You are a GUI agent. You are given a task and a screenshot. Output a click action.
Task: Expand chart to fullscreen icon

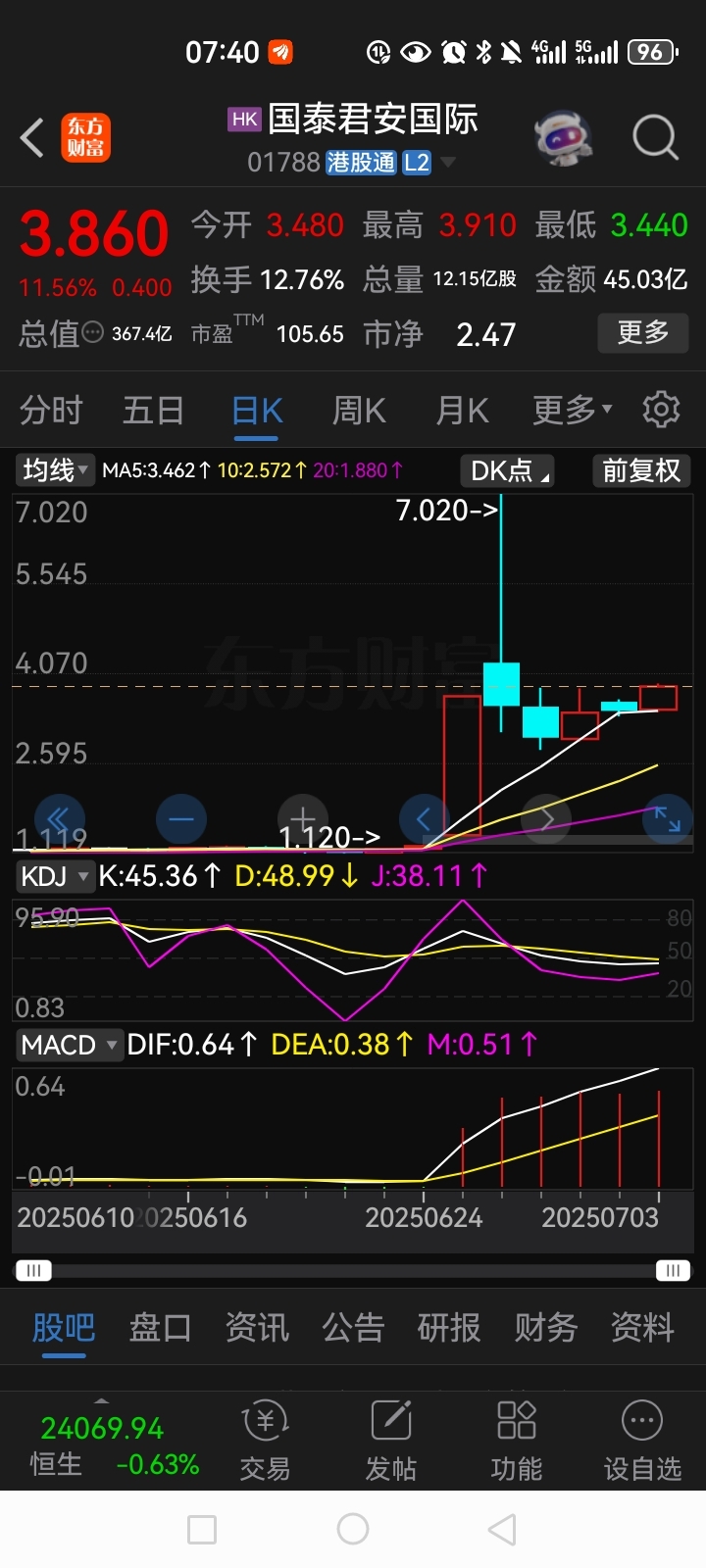[x=667, y=818]
